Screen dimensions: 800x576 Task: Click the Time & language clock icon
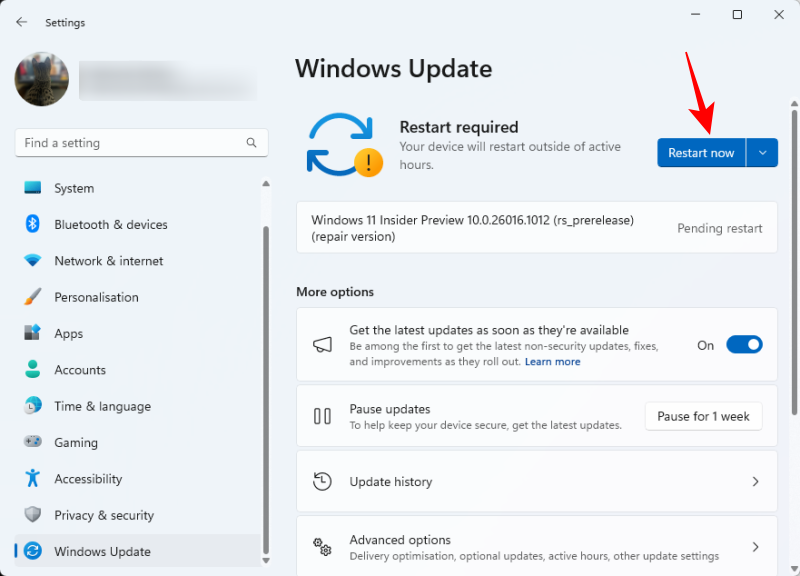[33, 406]
